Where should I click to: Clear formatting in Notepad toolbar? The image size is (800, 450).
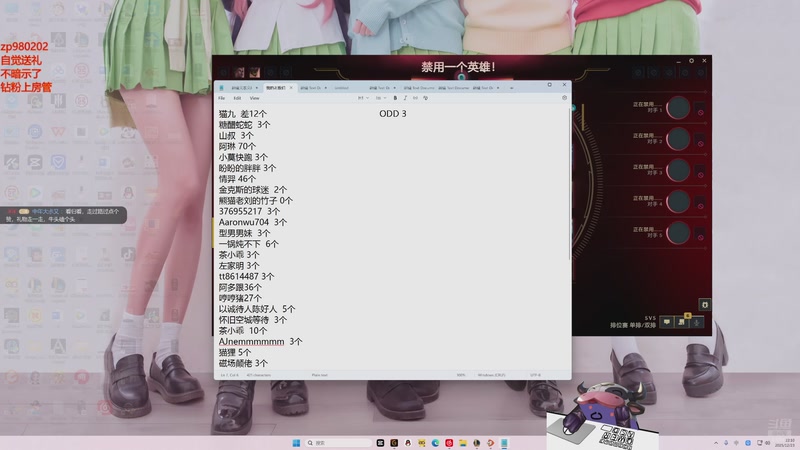pos(426,98)
